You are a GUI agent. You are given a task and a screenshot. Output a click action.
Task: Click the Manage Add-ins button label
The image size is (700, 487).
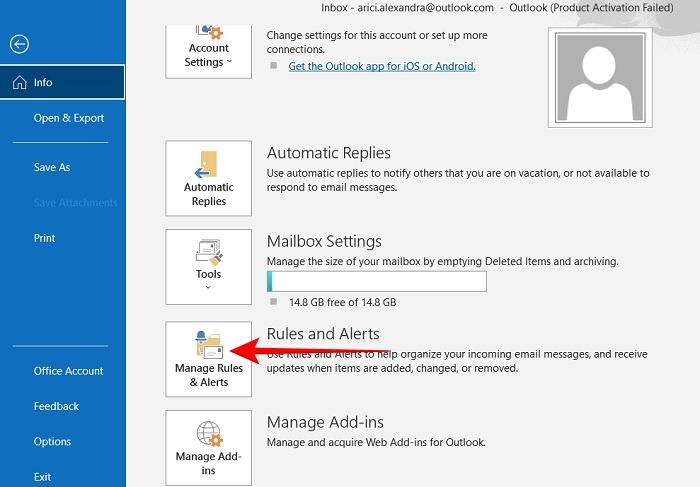click(208, 463)
